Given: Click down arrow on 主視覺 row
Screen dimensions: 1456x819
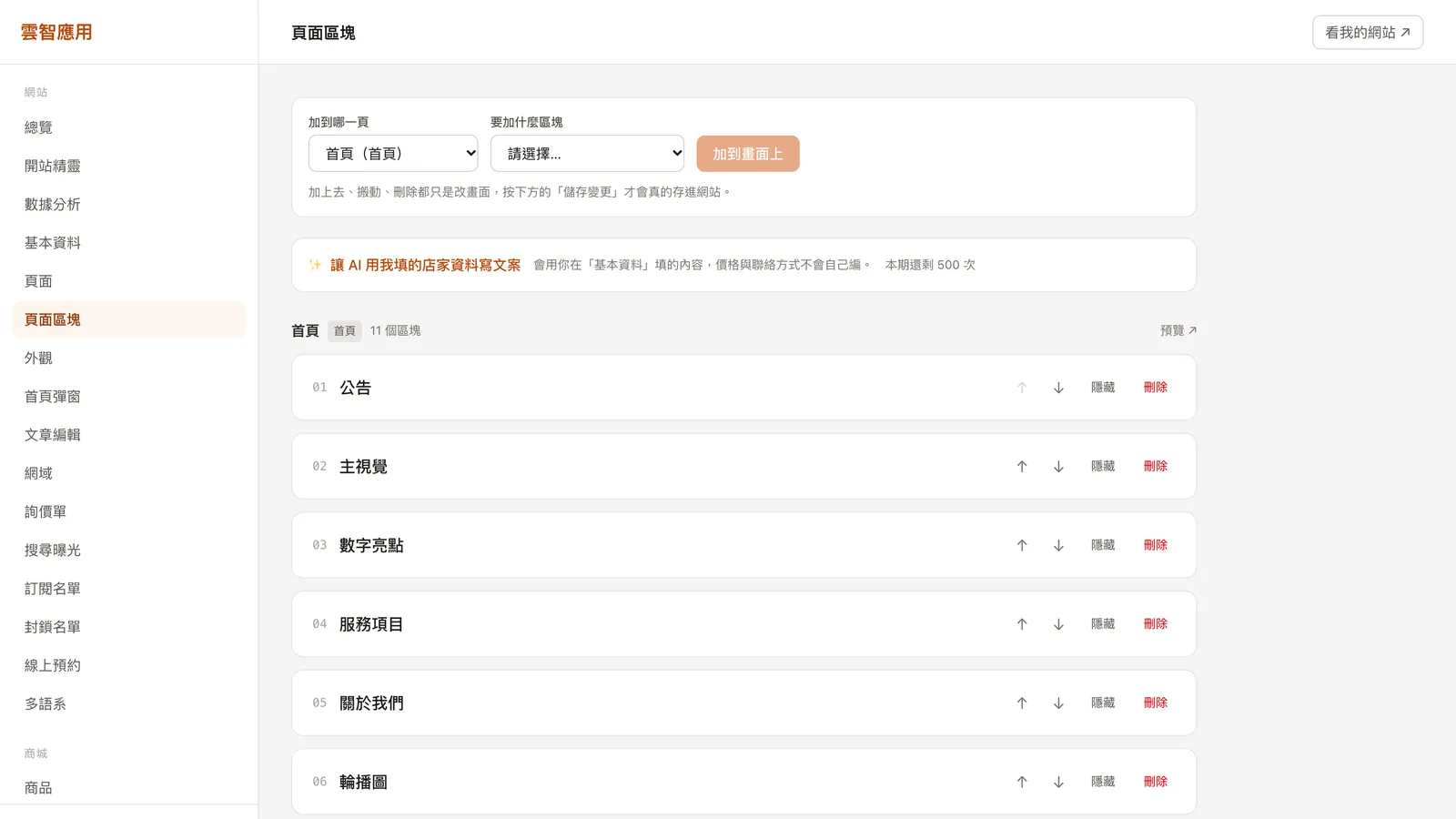Looking at the screenshot, I should pos(1058,467).
